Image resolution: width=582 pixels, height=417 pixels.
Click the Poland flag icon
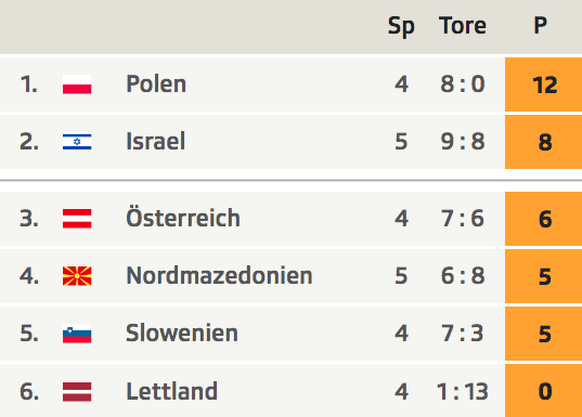point(77,84)
